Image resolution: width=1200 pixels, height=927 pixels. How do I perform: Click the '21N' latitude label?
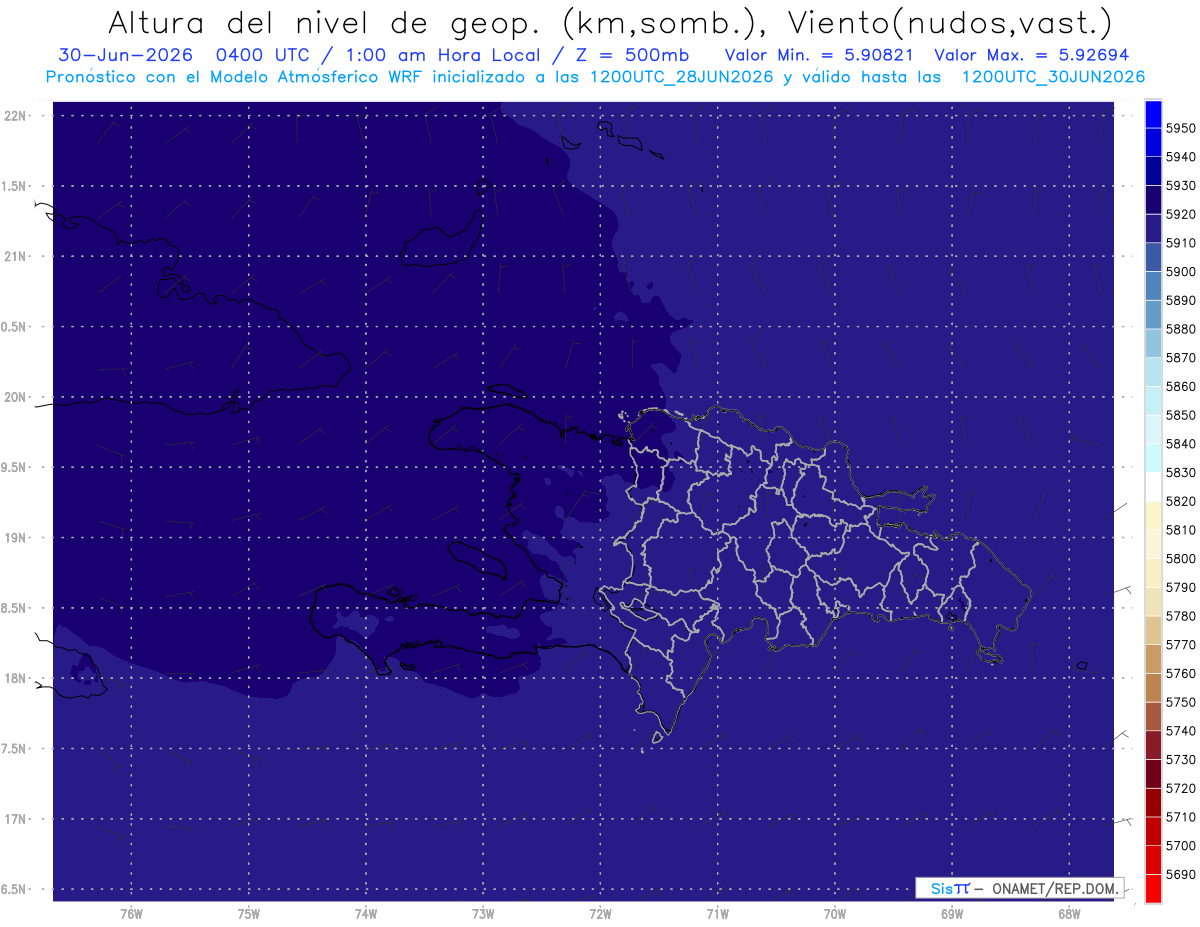(x=17, y=256)
